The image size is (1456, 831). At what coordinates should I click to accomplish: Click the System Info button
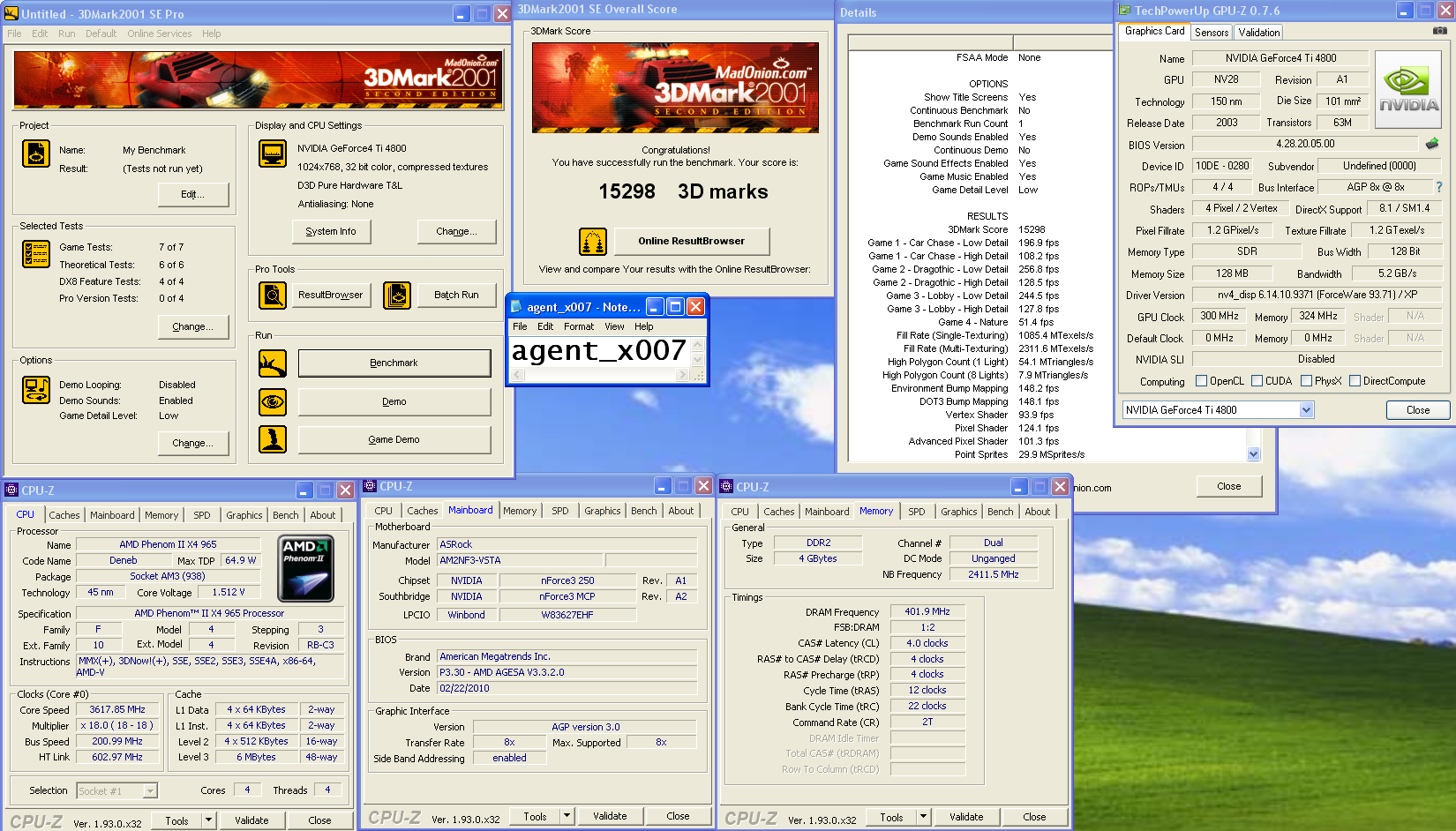point(331,231)
